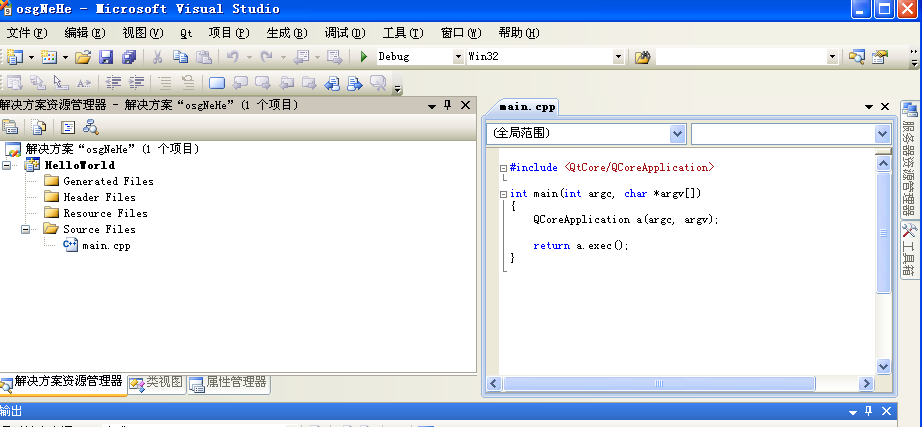Click the Show All Files icon in Solution Explorer
The image size is (922, 427).
(x=39, y=126)
